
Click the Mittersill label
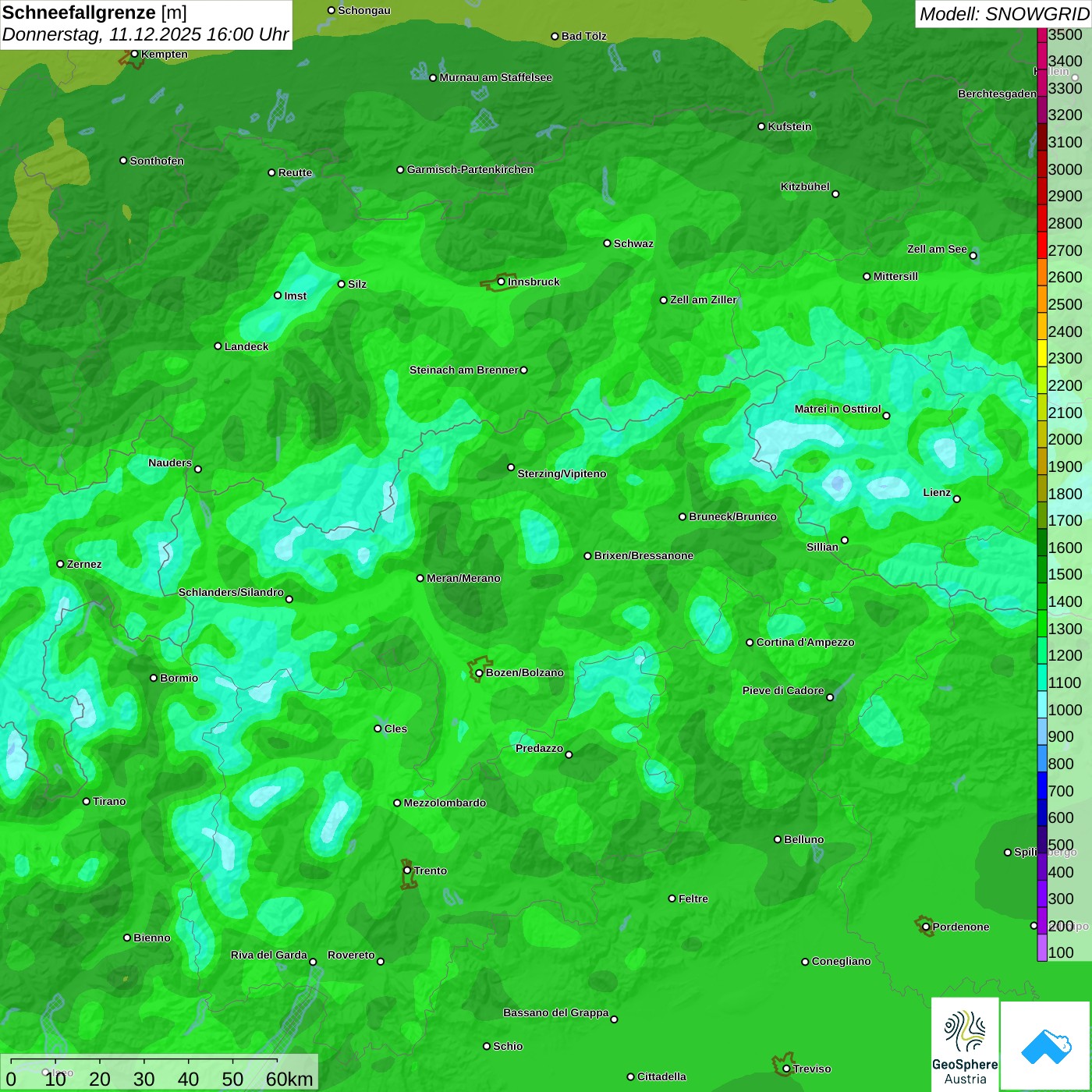pyautogui.click(x=895, y=276)
